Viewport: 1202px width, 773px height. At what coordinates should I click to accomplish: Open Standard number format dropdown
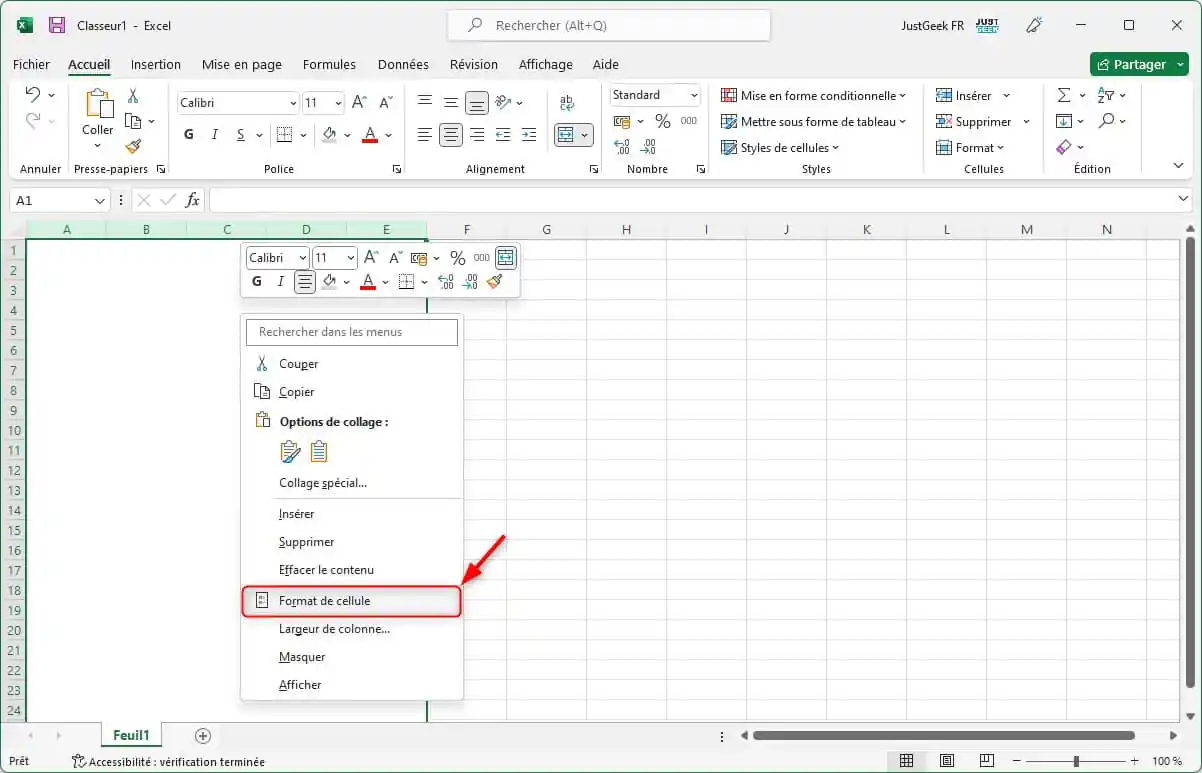click(692, 95)
